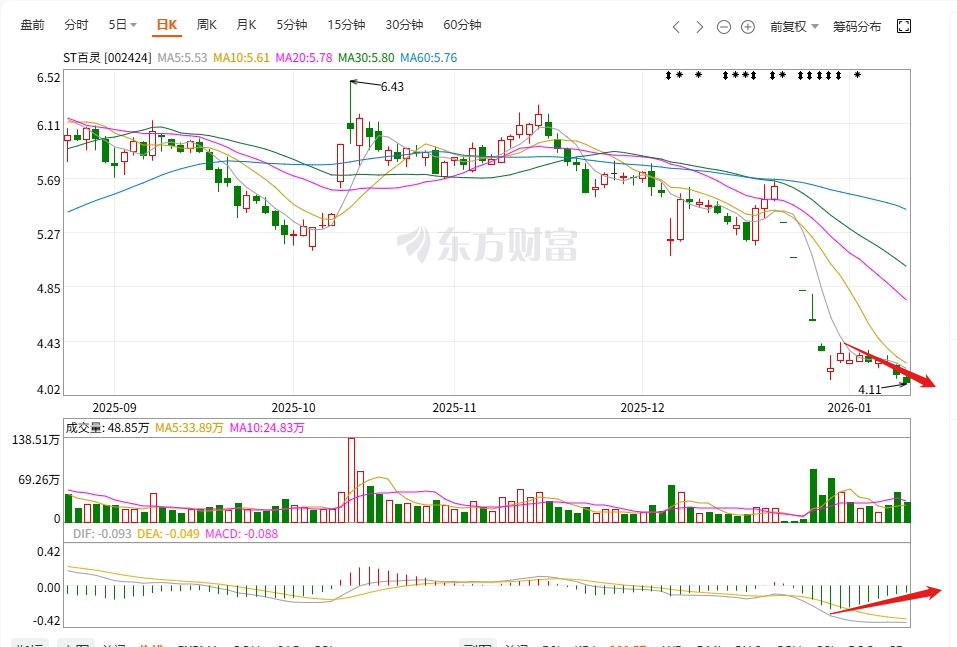Screen dimensions: 957x647
Task: Enter fullscreen chart view
Action: (x=904, y=26)
